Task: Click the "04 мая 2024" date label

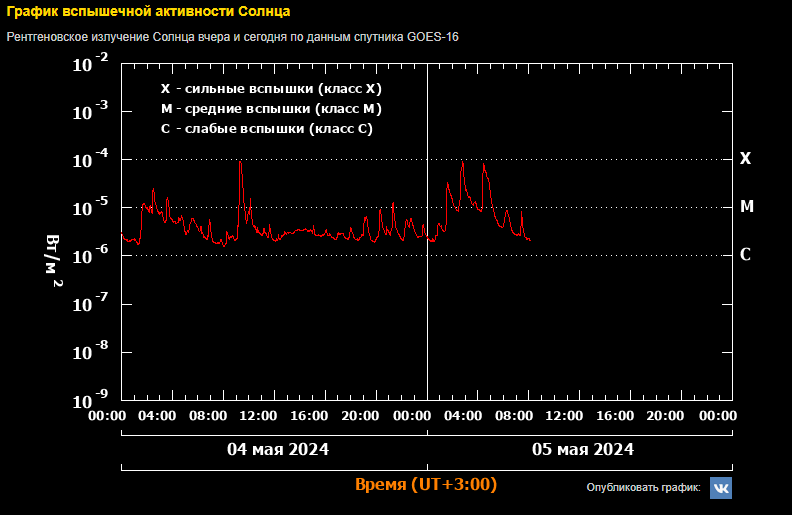Action: (x=277, y=449)
